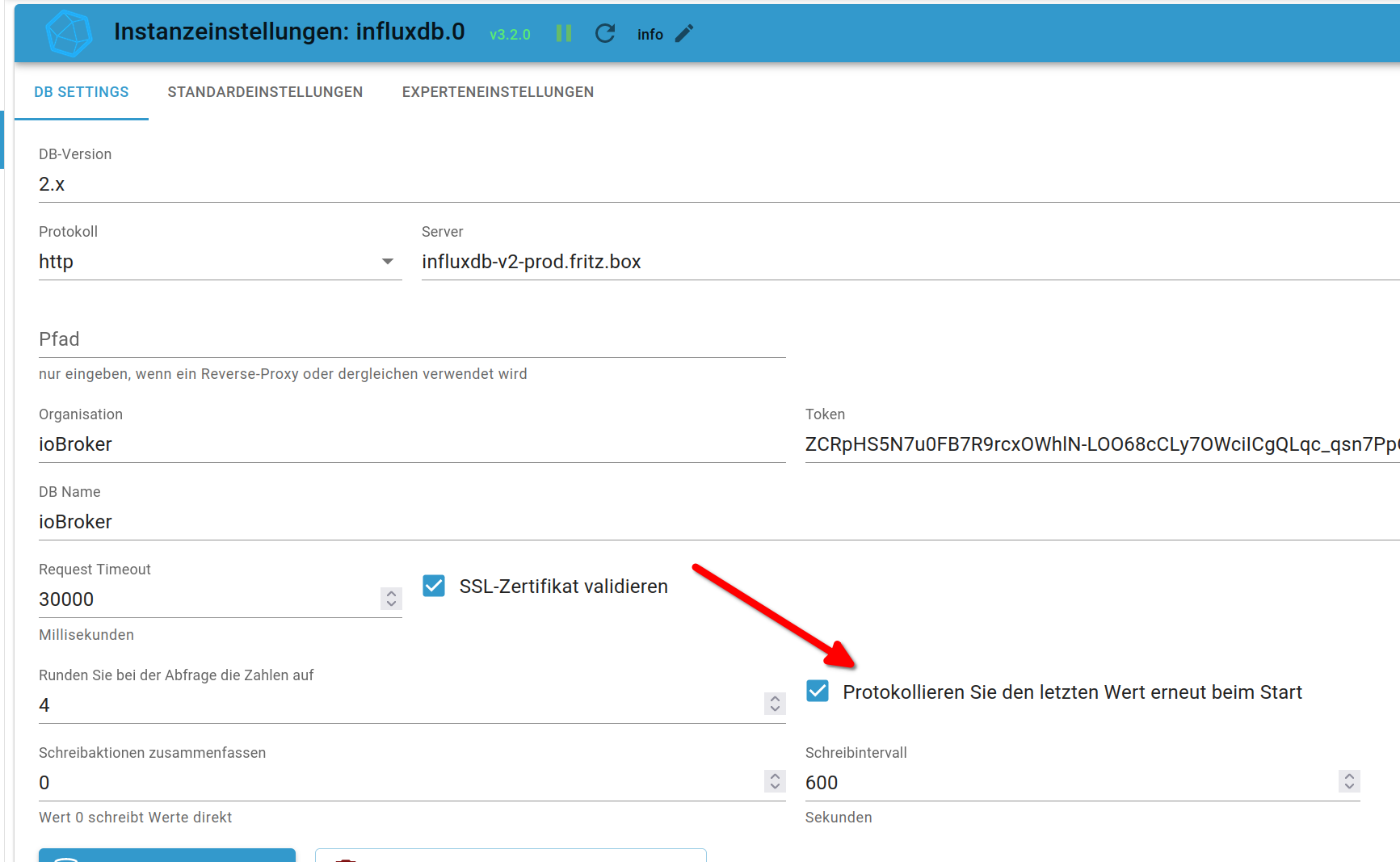Screen dimensions: 1400x862
Task: Open the STANDARDEINSTELLUNGEN tab
Action: coord(265,92)
